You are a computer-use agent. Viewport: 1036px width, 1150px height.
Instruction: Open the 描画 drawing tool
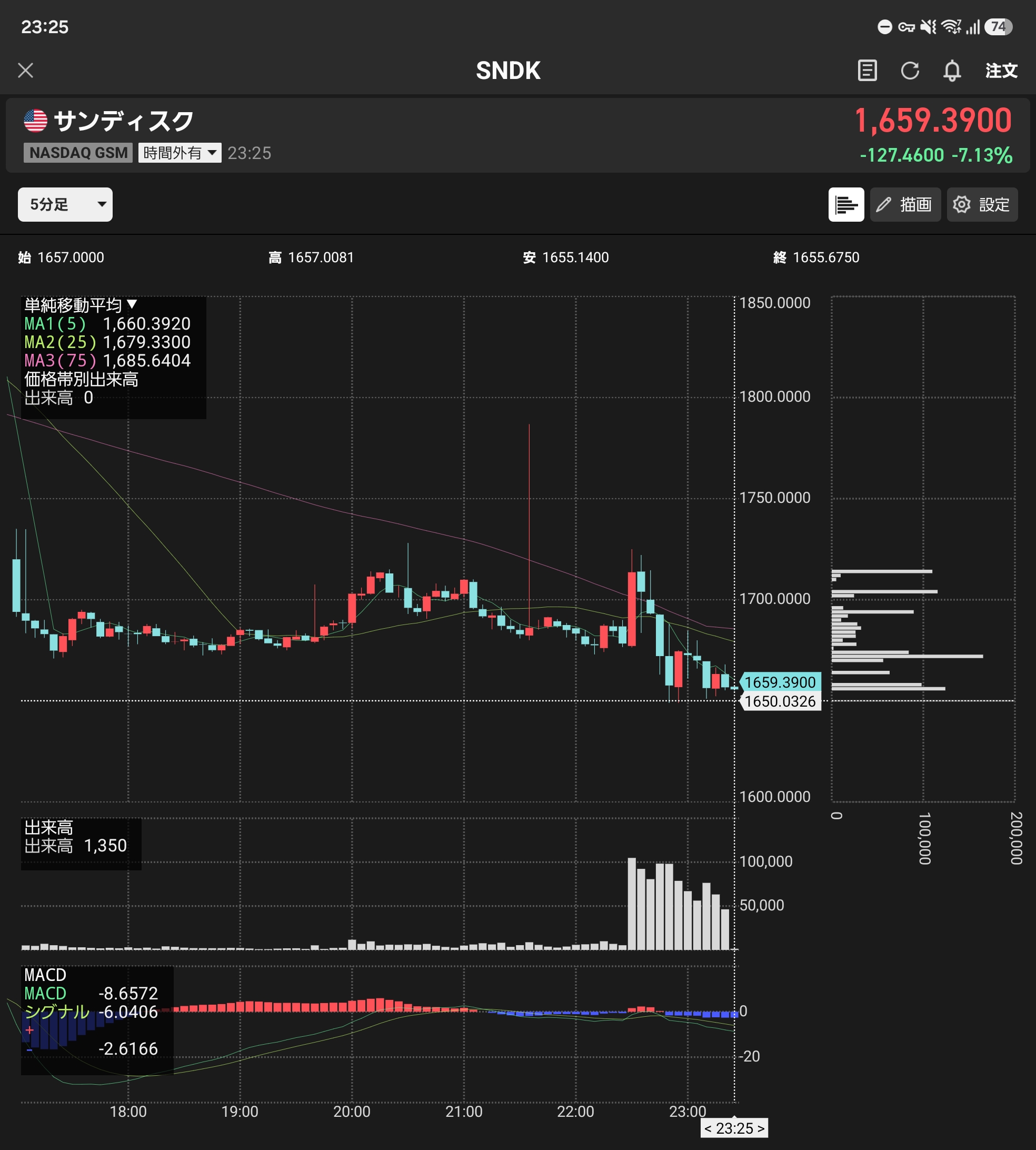(x=905, y=204)
